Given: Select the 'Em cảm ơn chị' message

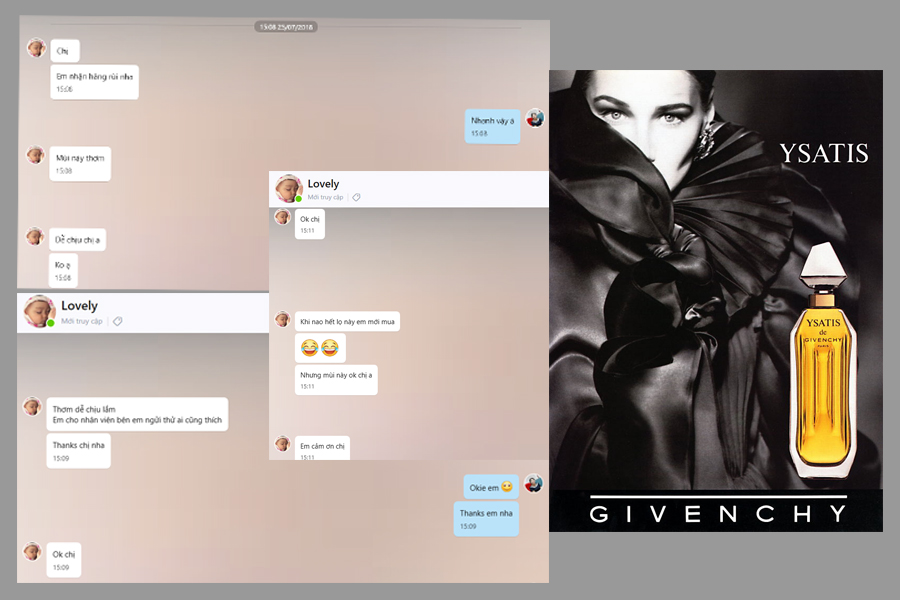Looking at the screenshot, I should coord(323,448).
